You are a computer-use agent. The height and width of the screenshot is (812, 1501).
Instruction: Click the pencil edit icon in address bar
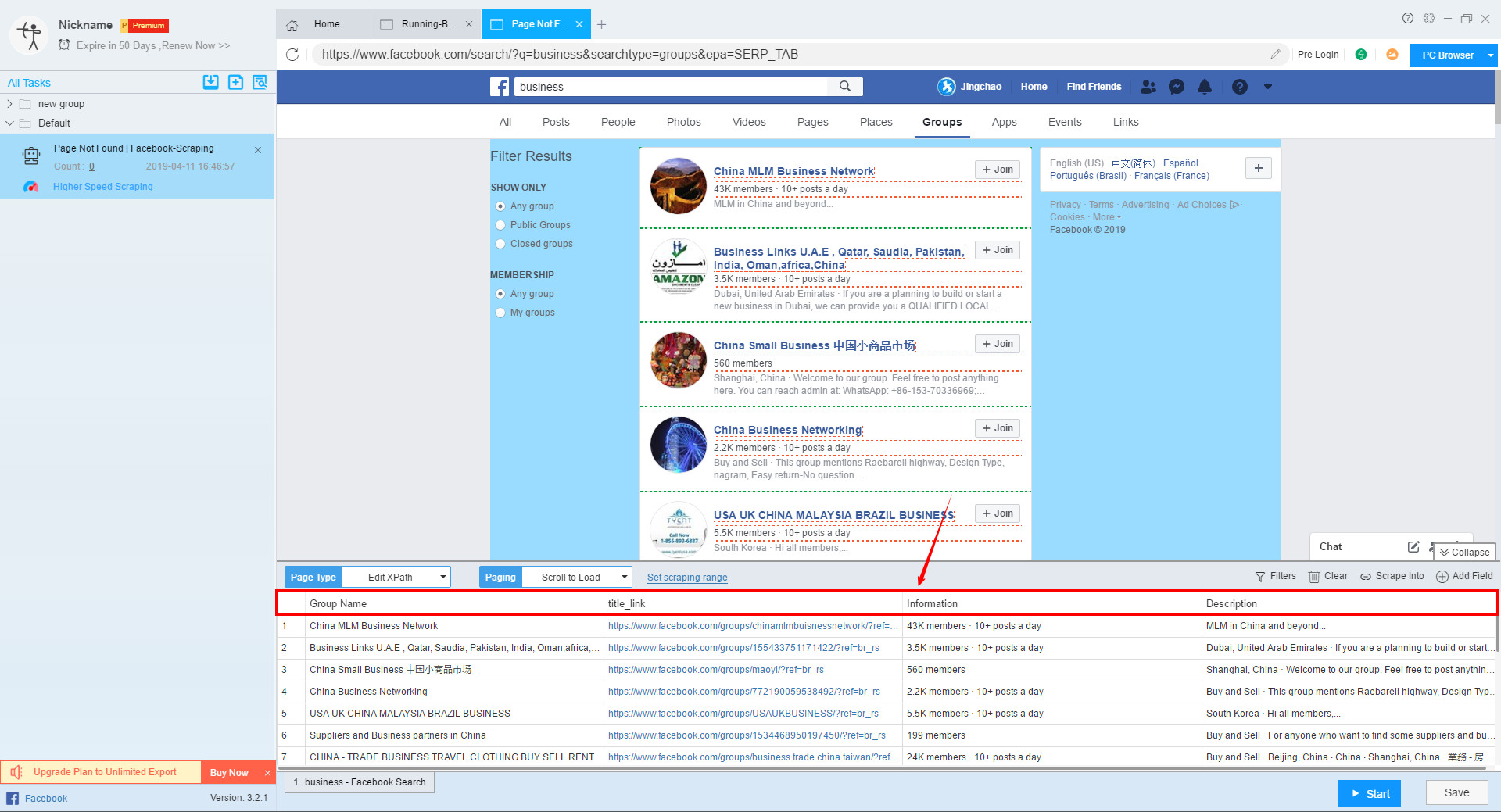(x=1275, y=55)
